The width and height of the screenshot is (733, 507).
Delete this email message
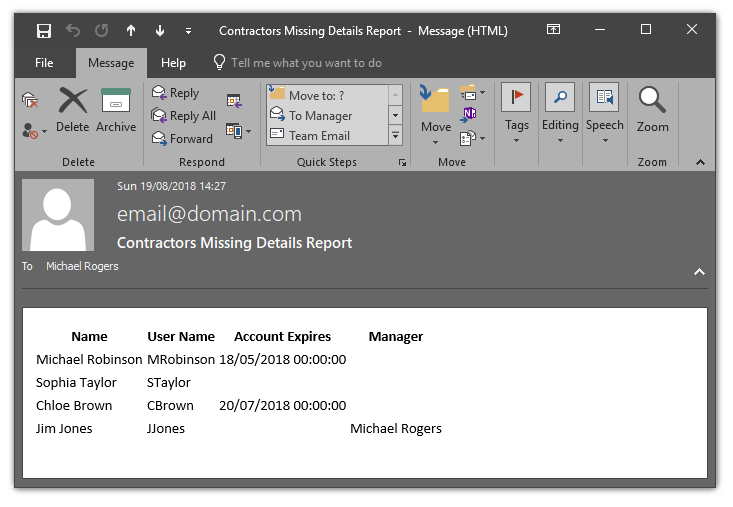tap(73, 110)
